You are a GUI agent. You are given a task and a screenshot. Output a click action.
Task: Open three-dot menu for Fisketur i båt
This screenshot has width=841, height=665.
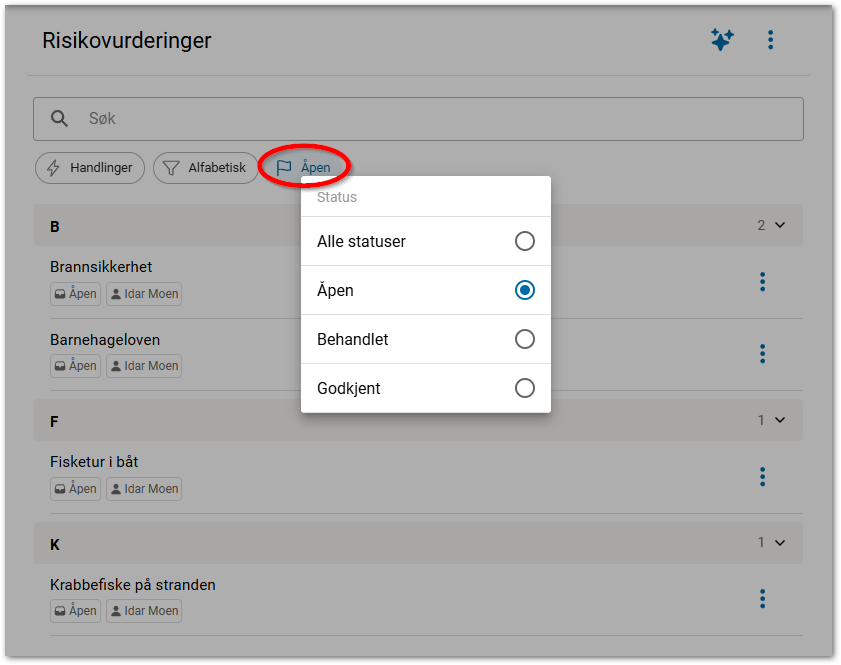tap(762, 476)
